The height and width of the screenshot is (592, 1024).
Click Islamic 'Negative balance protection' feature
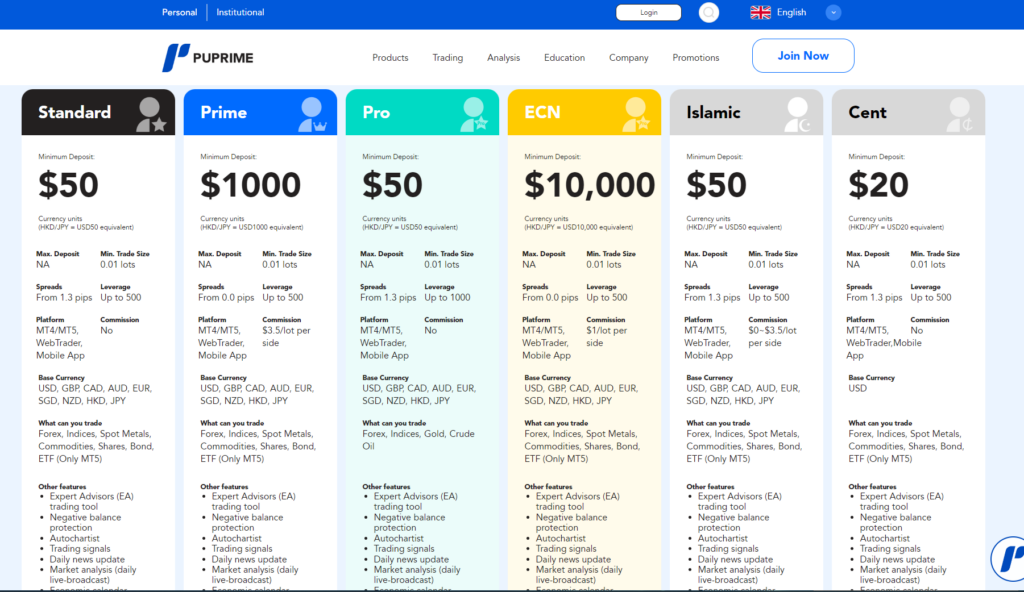pos(733,522)
